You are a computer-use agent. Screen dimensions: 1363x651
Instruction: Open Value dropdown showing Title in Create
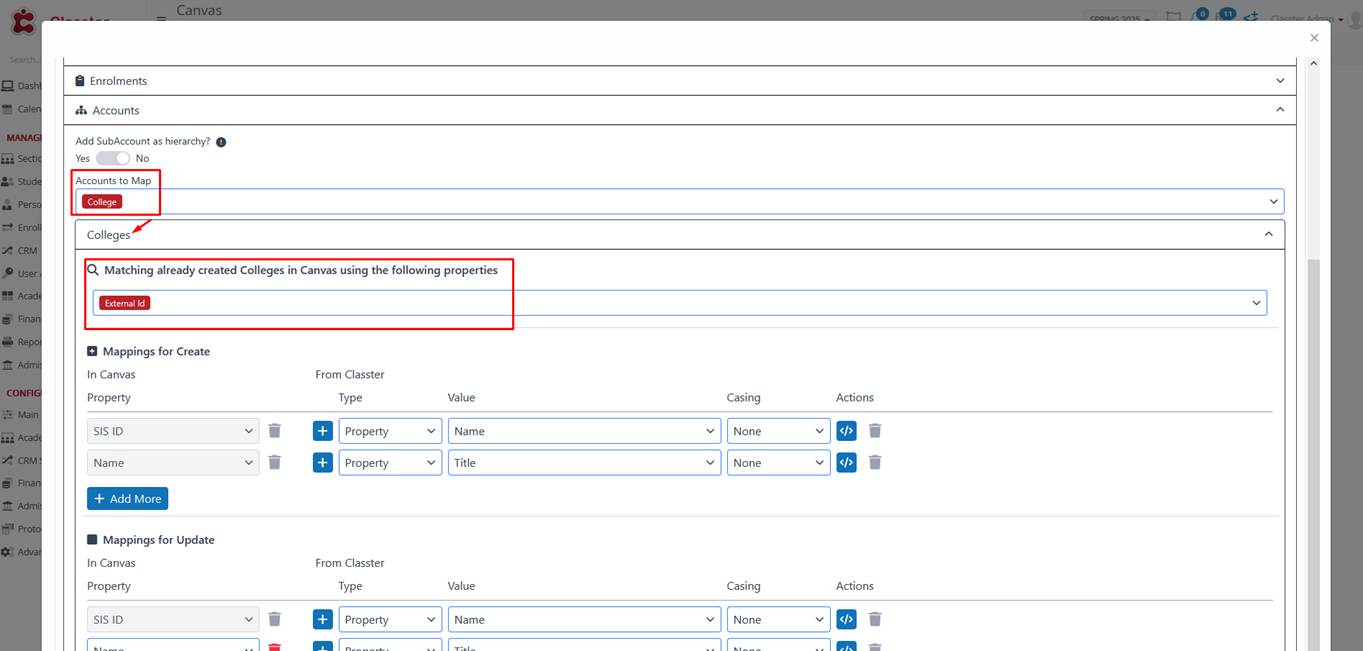(584, 463)
